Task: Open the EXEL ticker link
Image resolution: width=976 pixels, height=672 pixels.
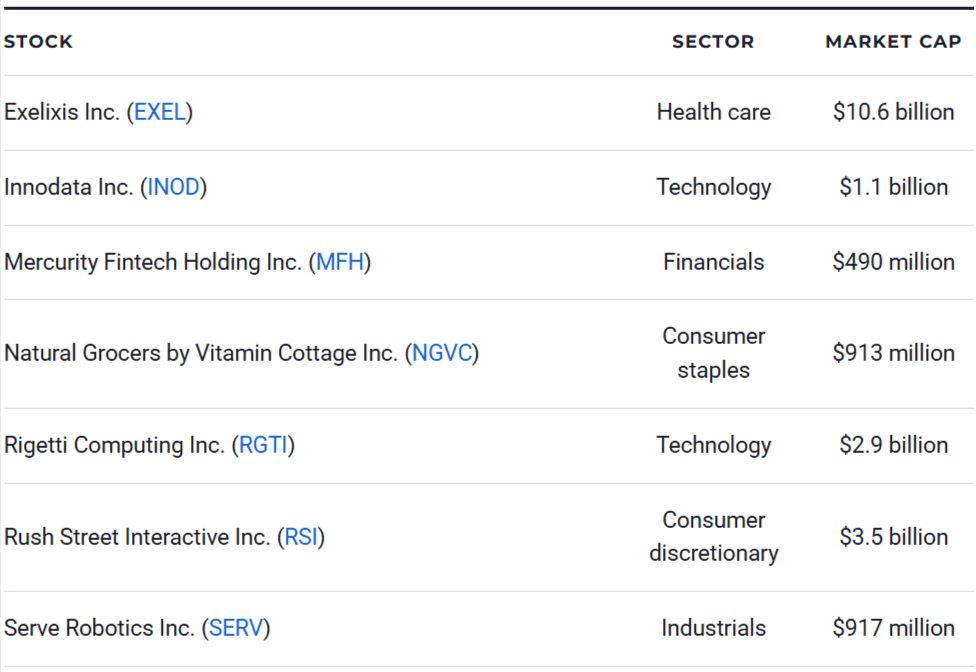Action: tap(160, 112)
